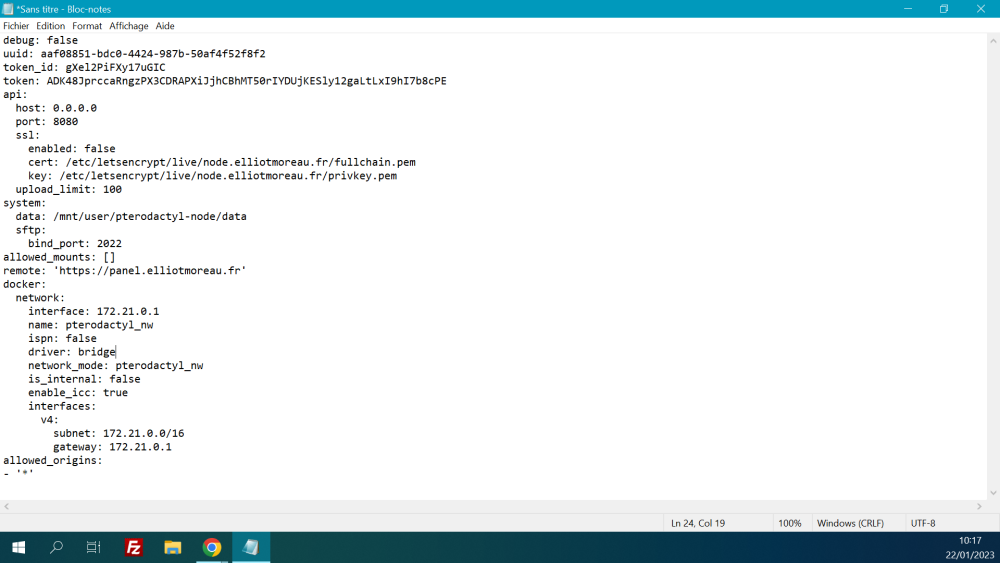Click the Notepad taskbar icon
This screenshot has height=563, width=1000.
point(251,547)
